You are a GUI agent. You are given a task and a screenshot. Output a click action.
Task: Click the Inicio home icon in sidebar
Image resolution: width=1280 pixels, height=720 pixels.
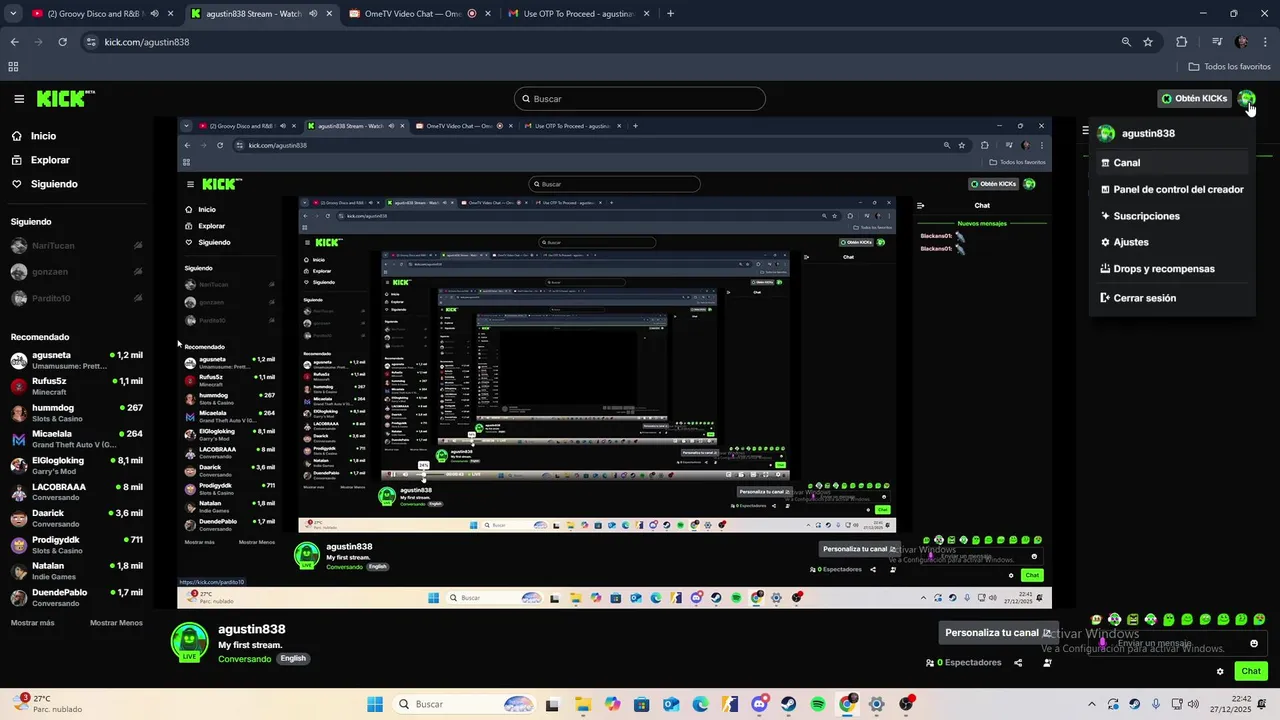(x=17, y=136)
